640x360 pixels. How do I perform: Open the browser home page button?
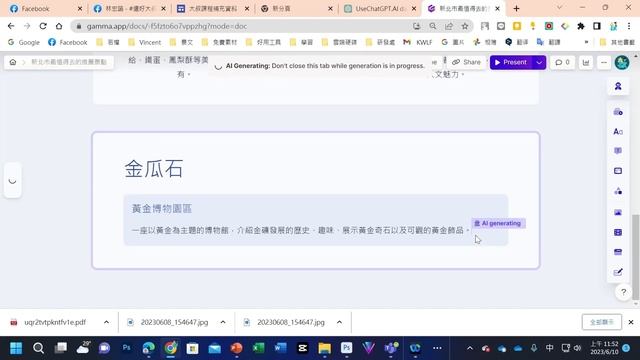tap(59, 26)
